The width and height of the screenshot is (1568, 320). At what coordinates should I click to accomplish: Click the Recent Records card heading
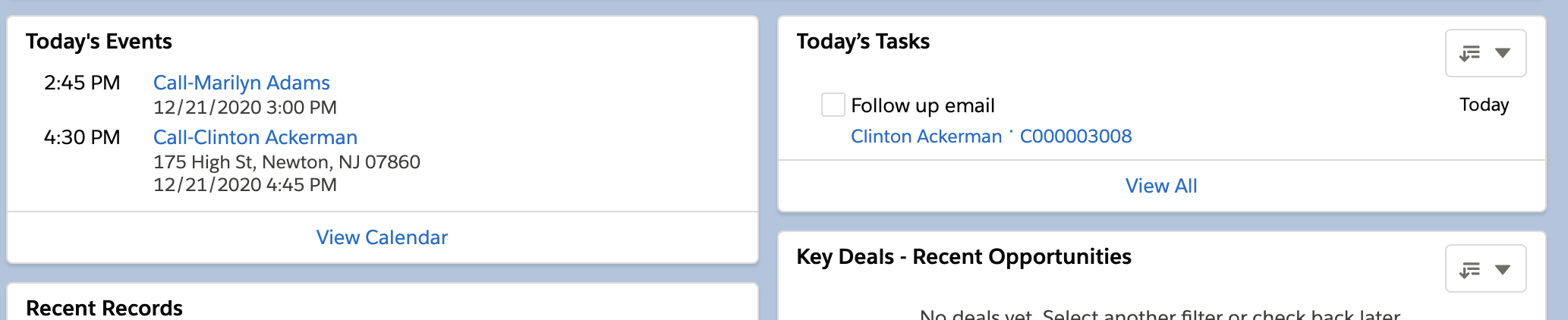click(104, 308)
